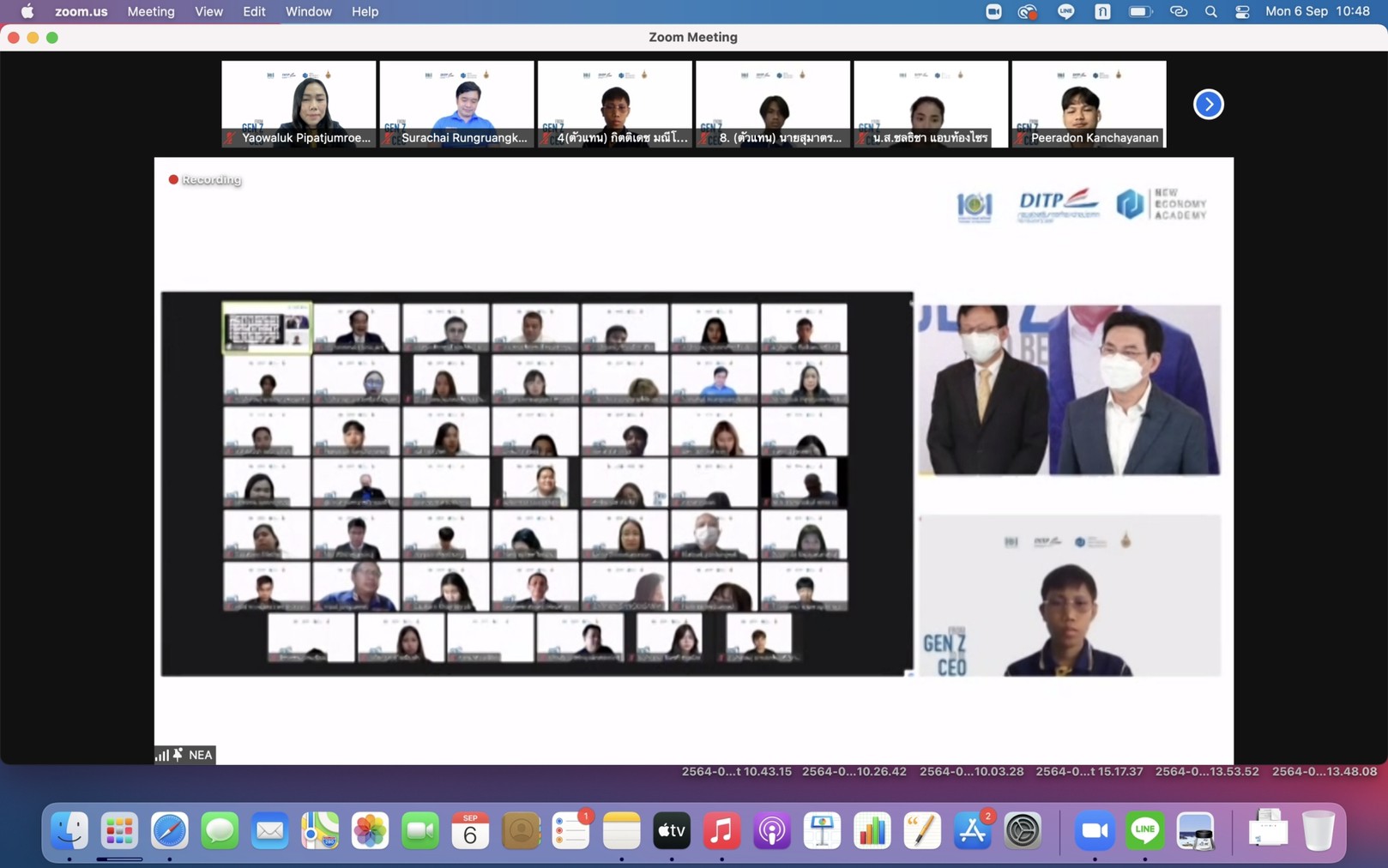
Task: Open Preview app in the Dock
Action: [1195, 830]
